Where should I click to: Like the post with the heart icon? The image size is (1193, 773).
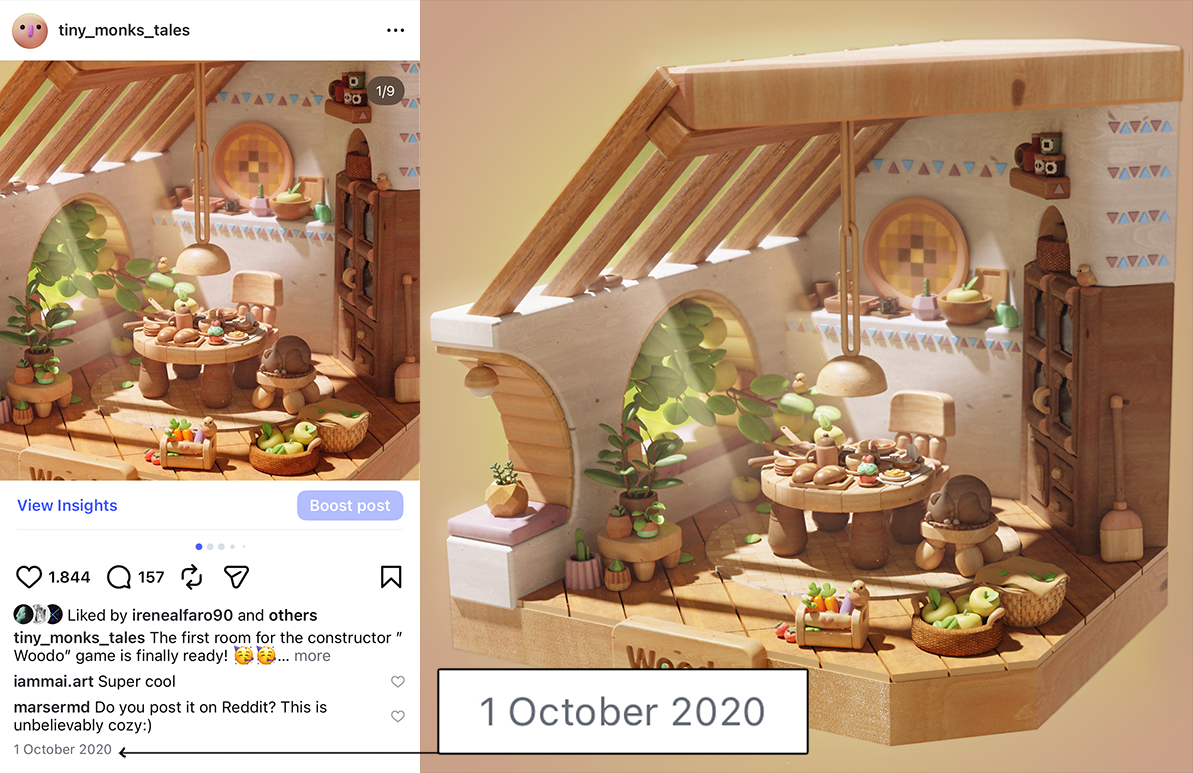tap(29, 577)
